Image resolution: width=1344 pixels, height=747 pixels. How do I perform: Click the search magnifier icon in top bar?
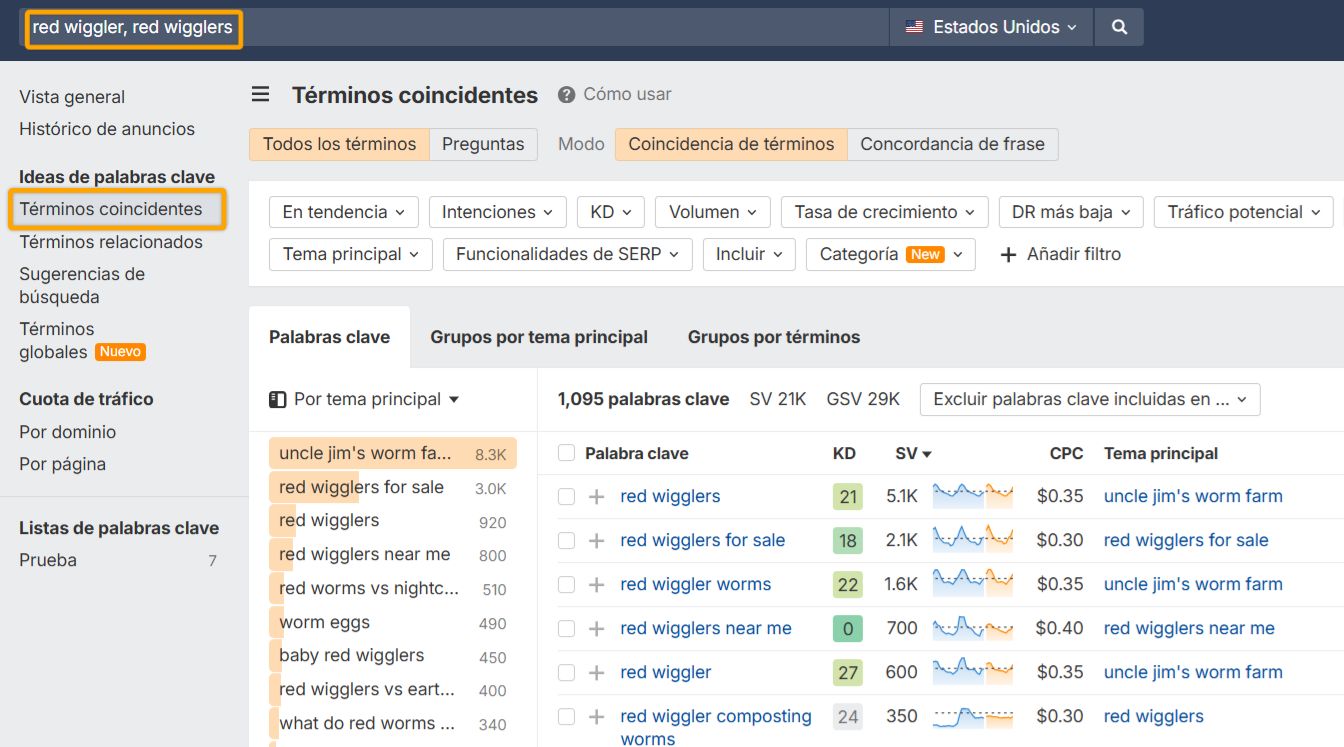click(1119, 27)
